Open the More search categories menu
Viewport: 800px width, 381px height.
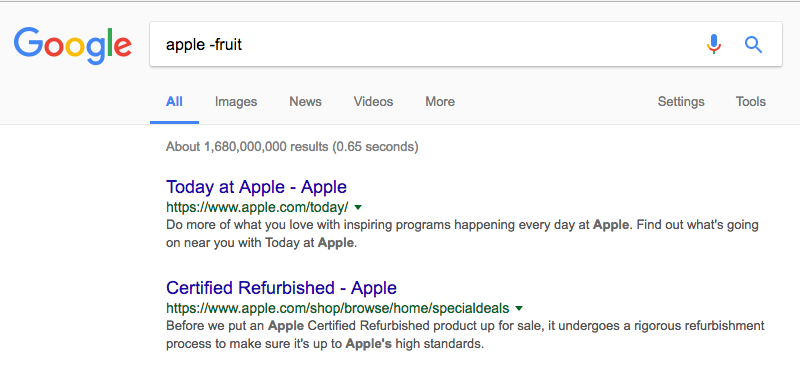440,101
